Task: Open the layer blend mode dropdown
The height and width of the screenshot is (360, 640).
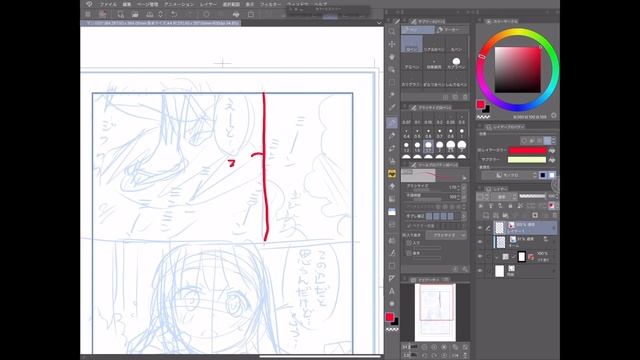Action: click(504, 197)
